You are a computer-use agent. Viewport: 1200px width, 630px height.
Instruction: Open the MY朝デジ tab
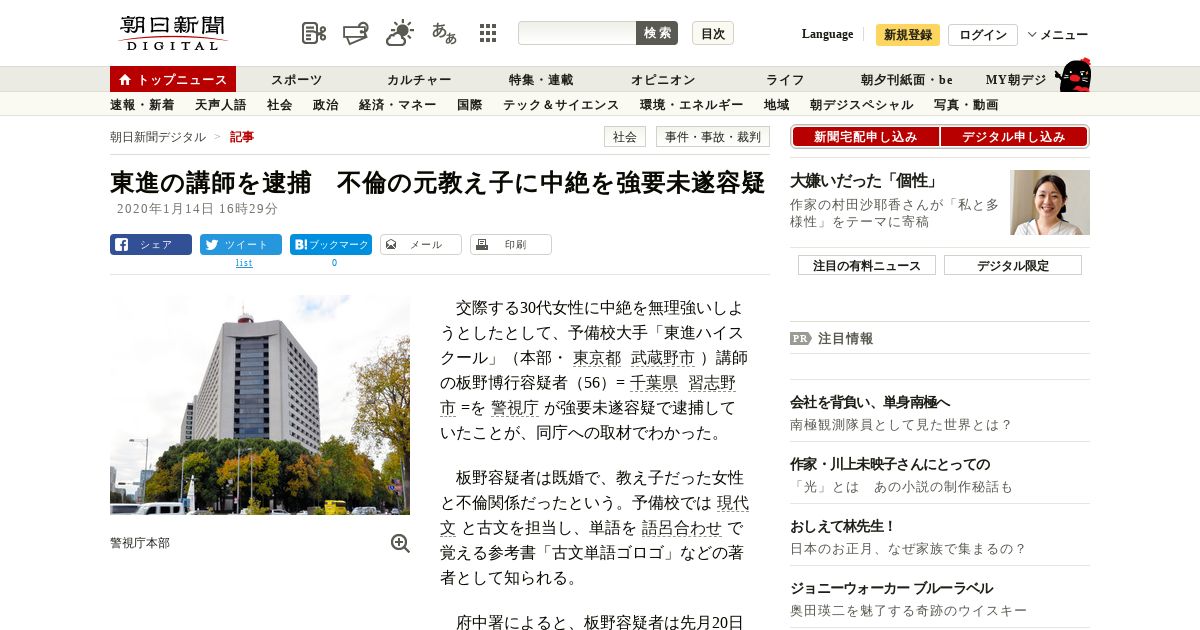tap(1016, 79)
